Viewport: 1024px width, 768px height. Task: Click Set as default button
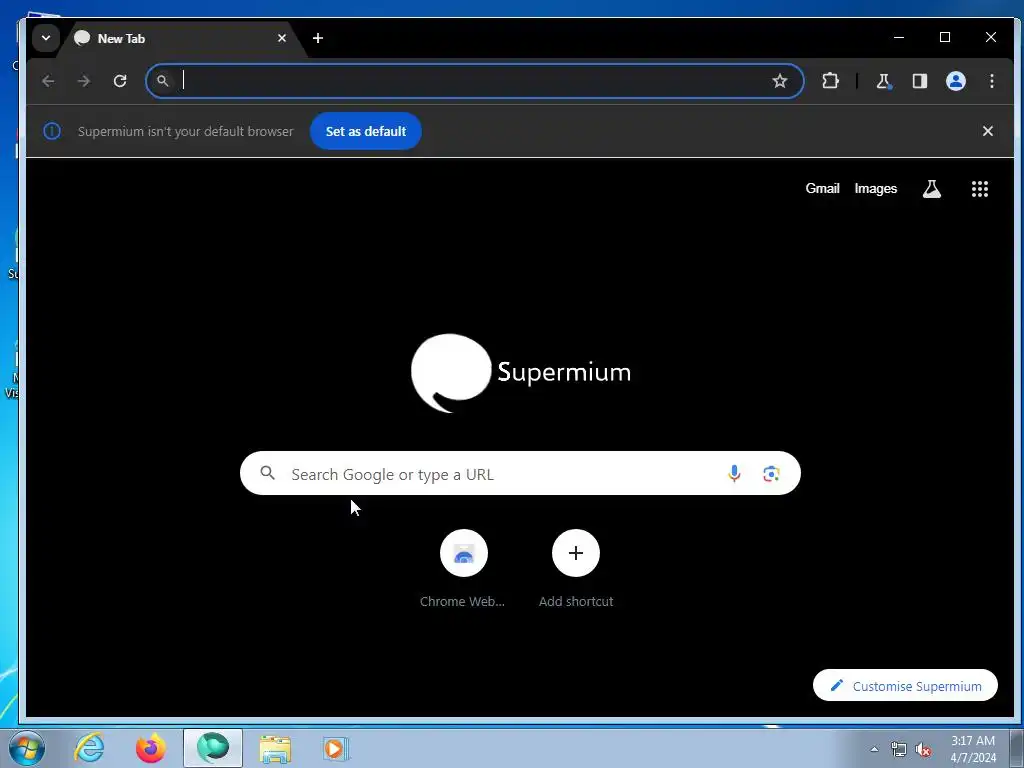[366, 131]
